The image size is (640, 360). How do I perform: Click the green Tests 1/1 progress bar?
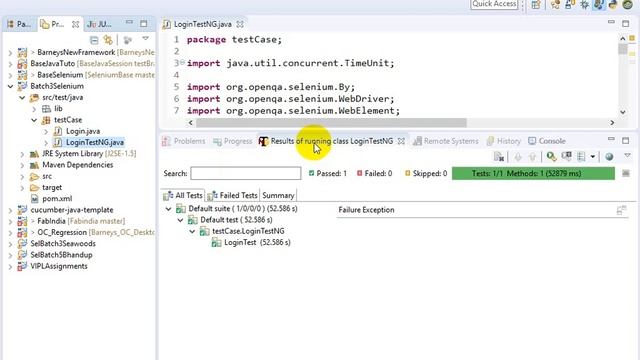533,173
